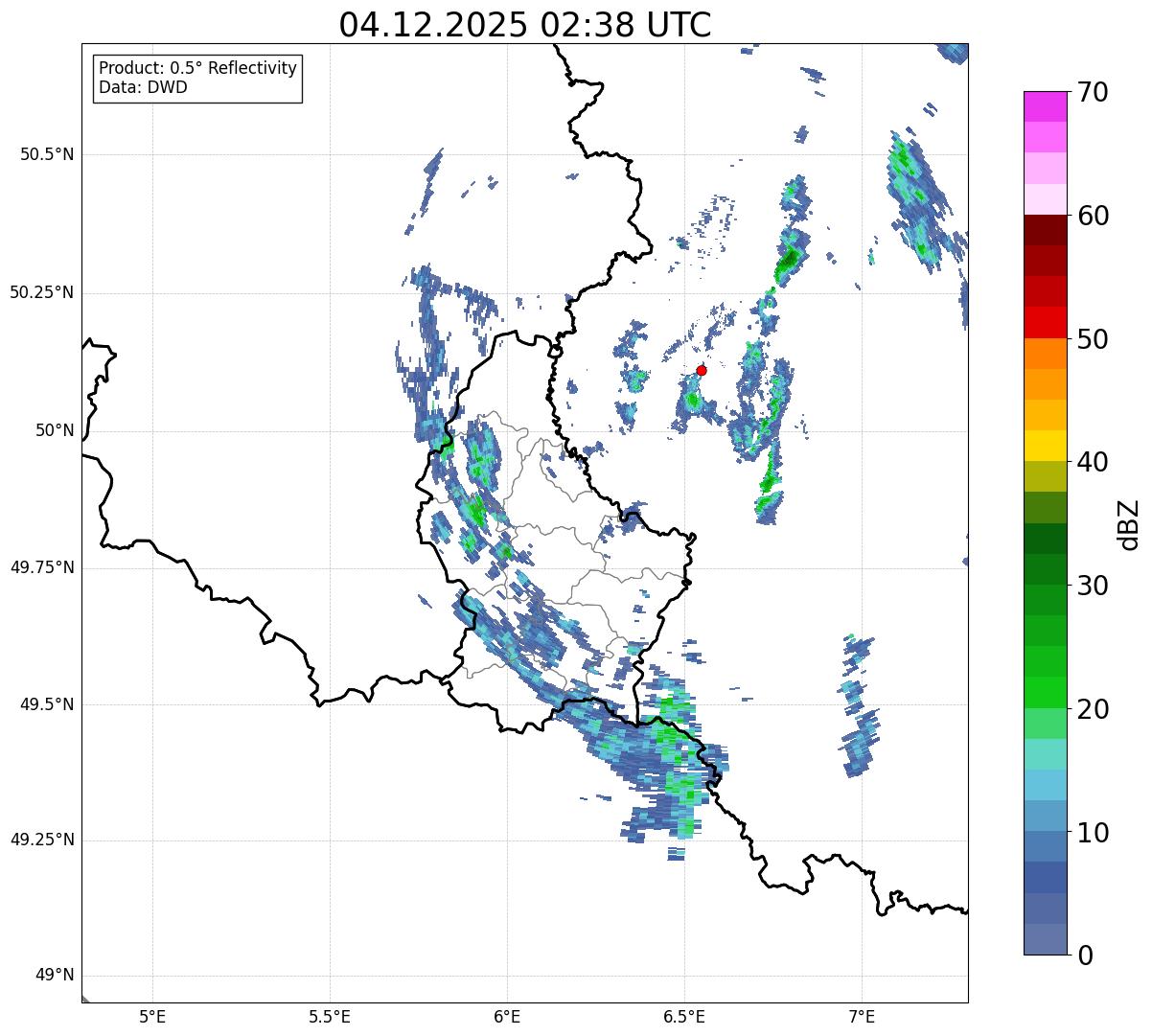This screenshot has width=1152, height=1036.
Task: Click the latitude label 49.75°N
Action: (x=41, y=567)
